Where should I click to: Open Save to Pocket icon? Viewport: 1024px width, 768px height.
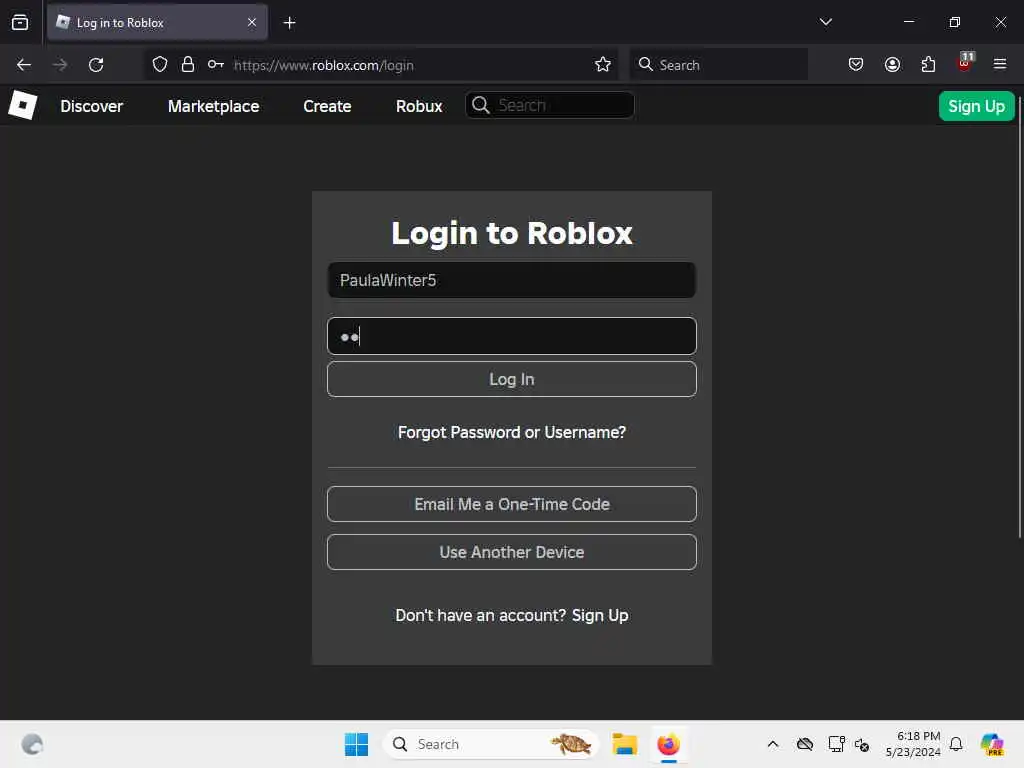click(x=856, y=65)
